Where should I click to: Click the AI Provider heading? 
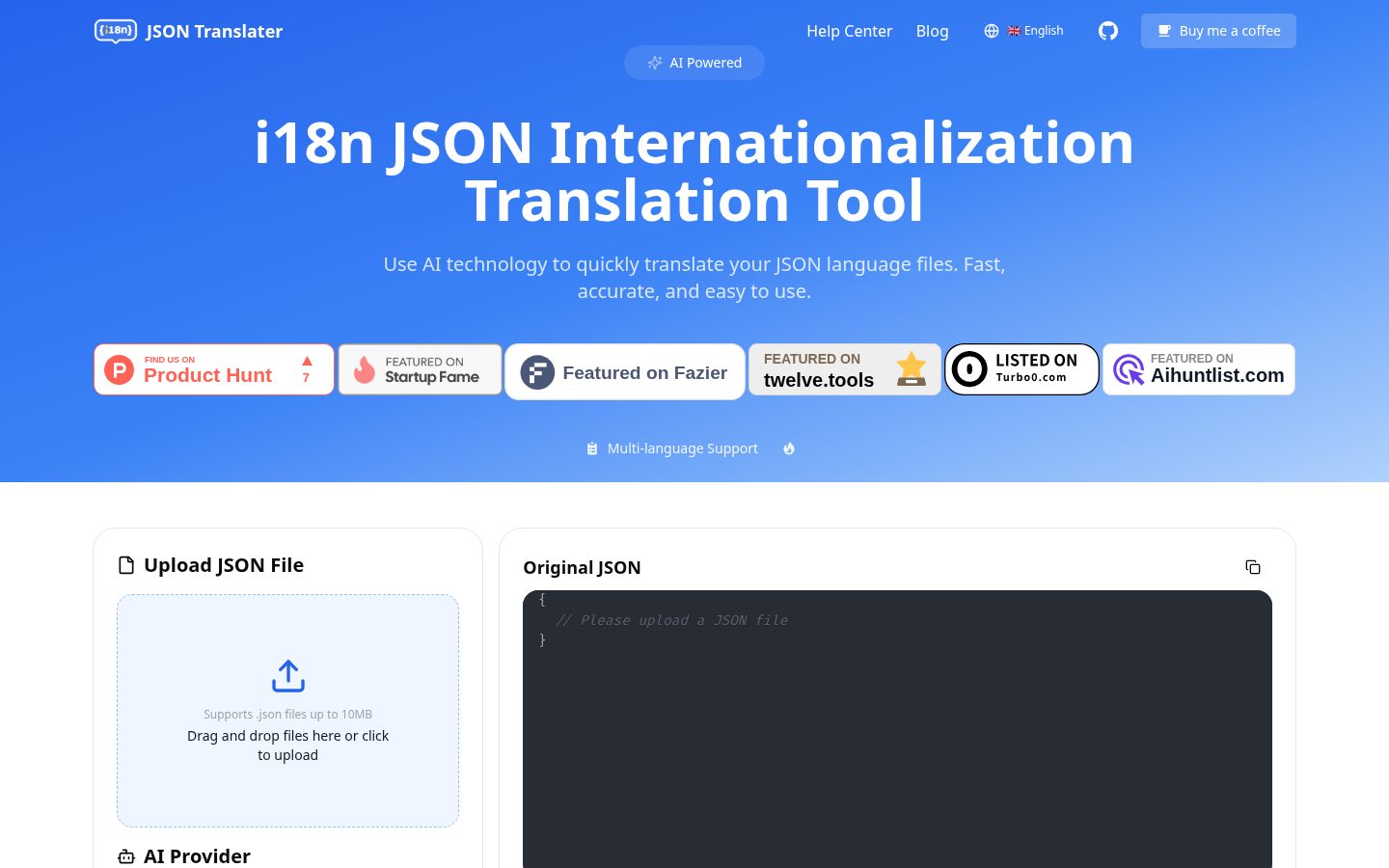click(x=197, y=856)
